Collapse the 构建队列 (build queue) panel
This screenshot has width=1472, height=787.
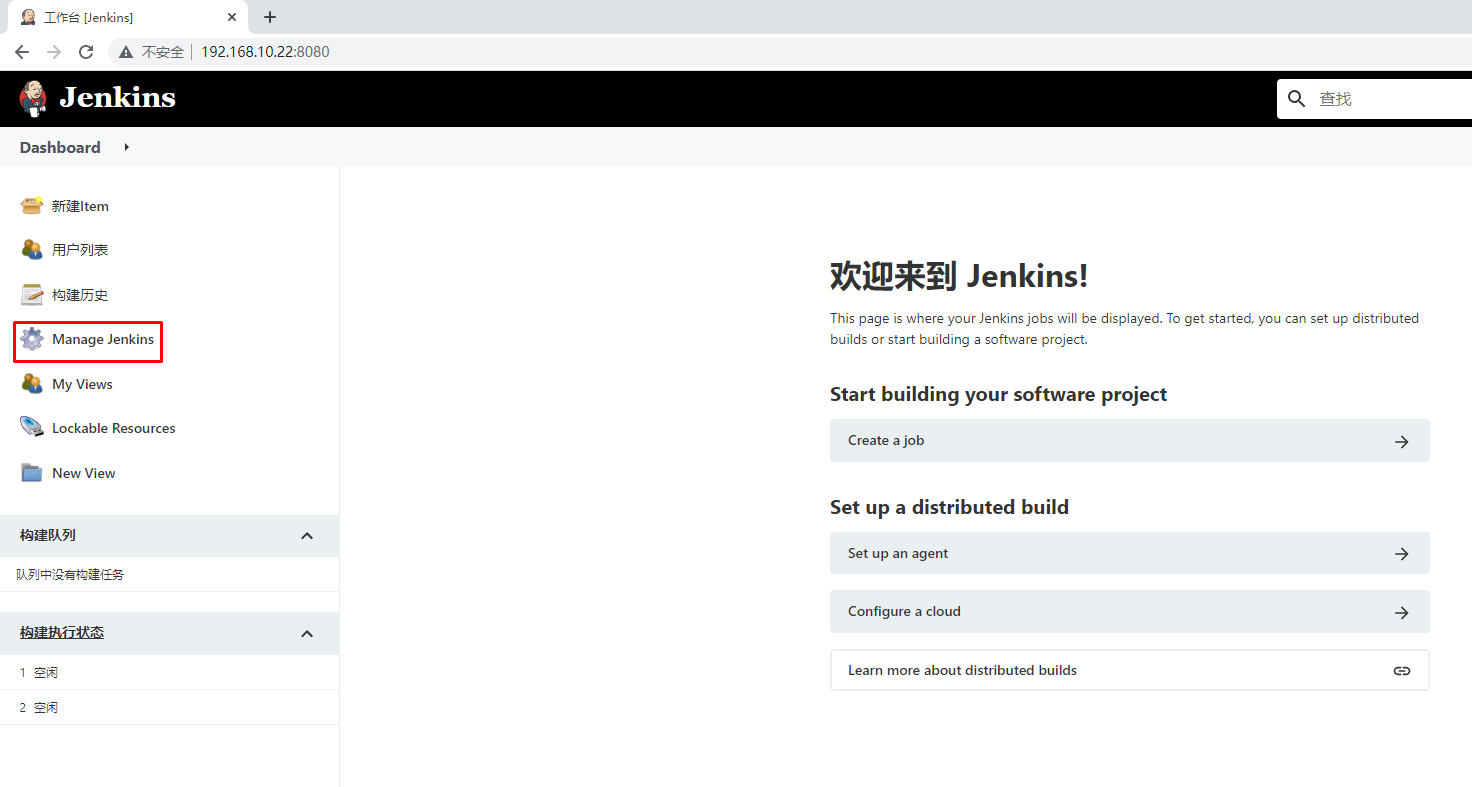(307, 535)
